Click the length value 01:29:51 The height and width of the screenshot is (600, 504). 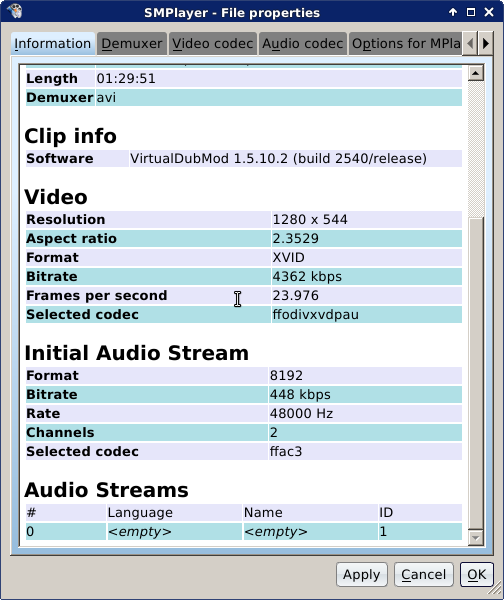click(126, 78)
